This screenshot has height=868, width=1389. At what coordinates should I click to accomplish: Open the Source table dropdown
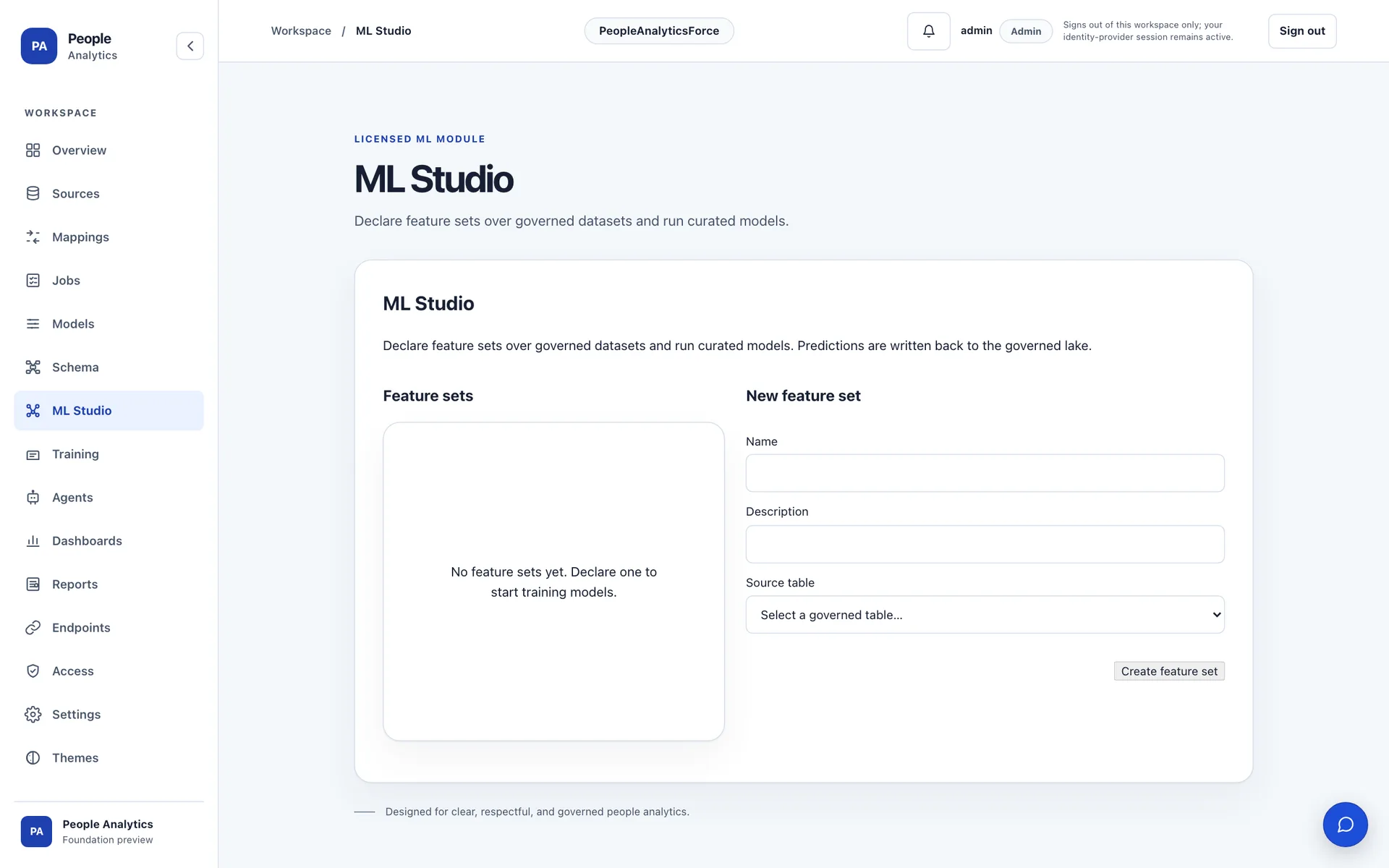click(985, 614)
